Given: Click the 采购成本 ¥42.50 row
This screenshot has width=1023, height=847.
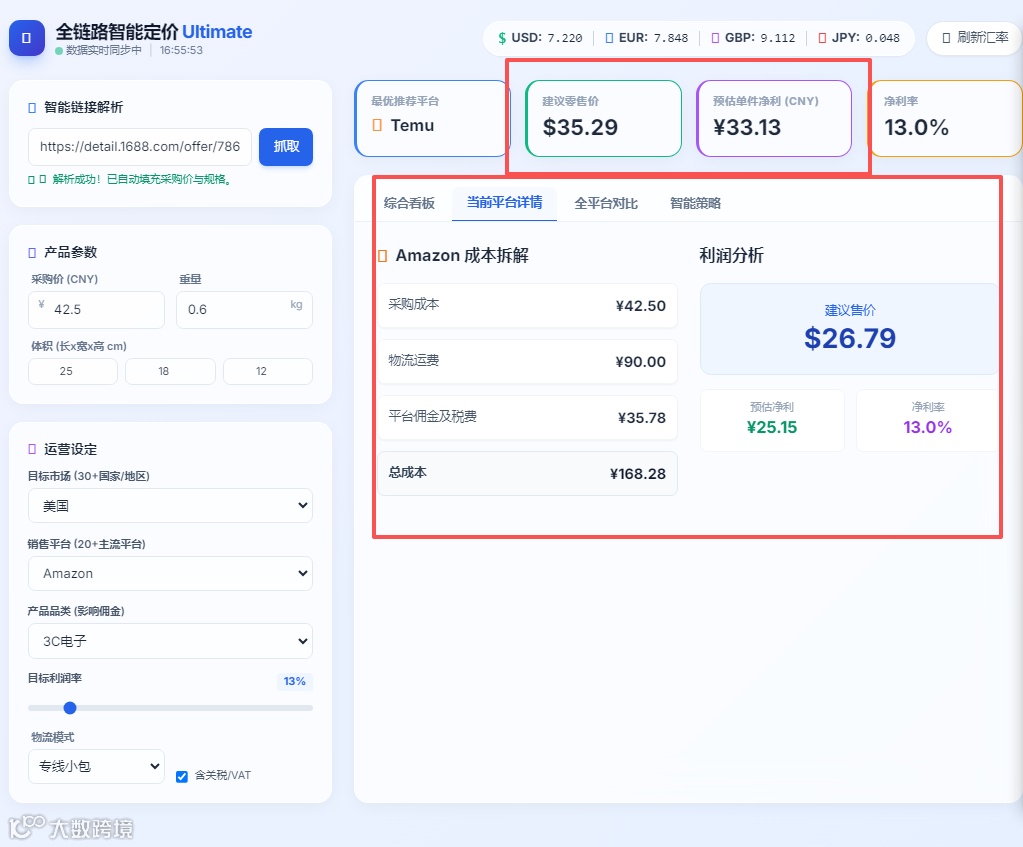Looking at the screenshot, I should click(527, 305).
